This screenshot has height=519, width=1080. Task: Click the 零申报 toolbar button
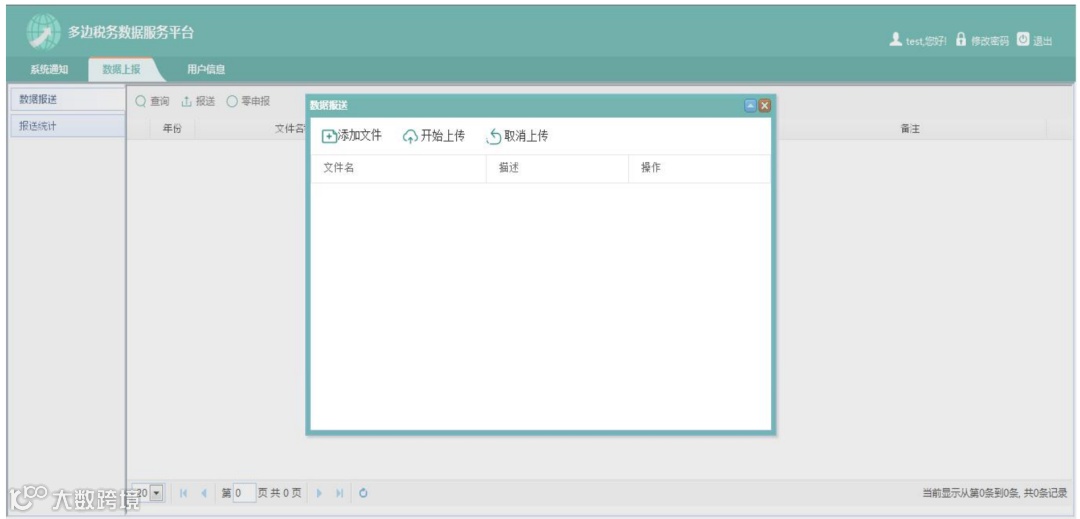[x=248, y=101]
